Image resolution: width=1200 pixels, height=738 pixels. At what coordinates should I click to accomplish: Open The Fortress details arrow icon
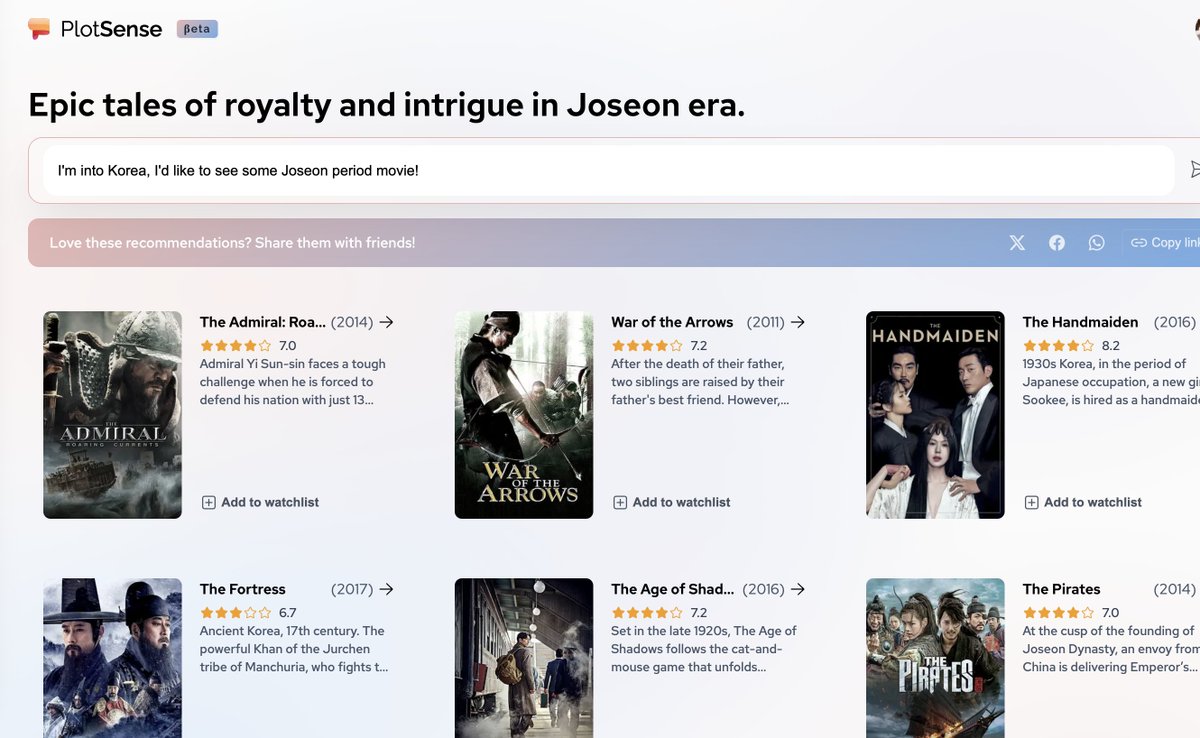pos(387,589)
